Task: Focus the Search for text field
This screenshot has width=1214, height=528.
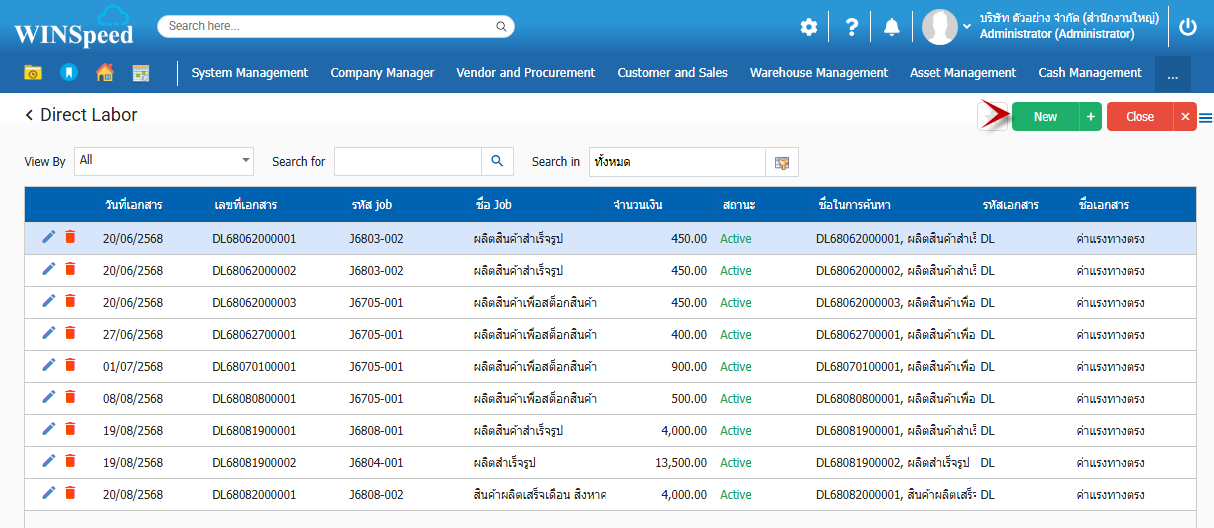Action: coord(407,161)
